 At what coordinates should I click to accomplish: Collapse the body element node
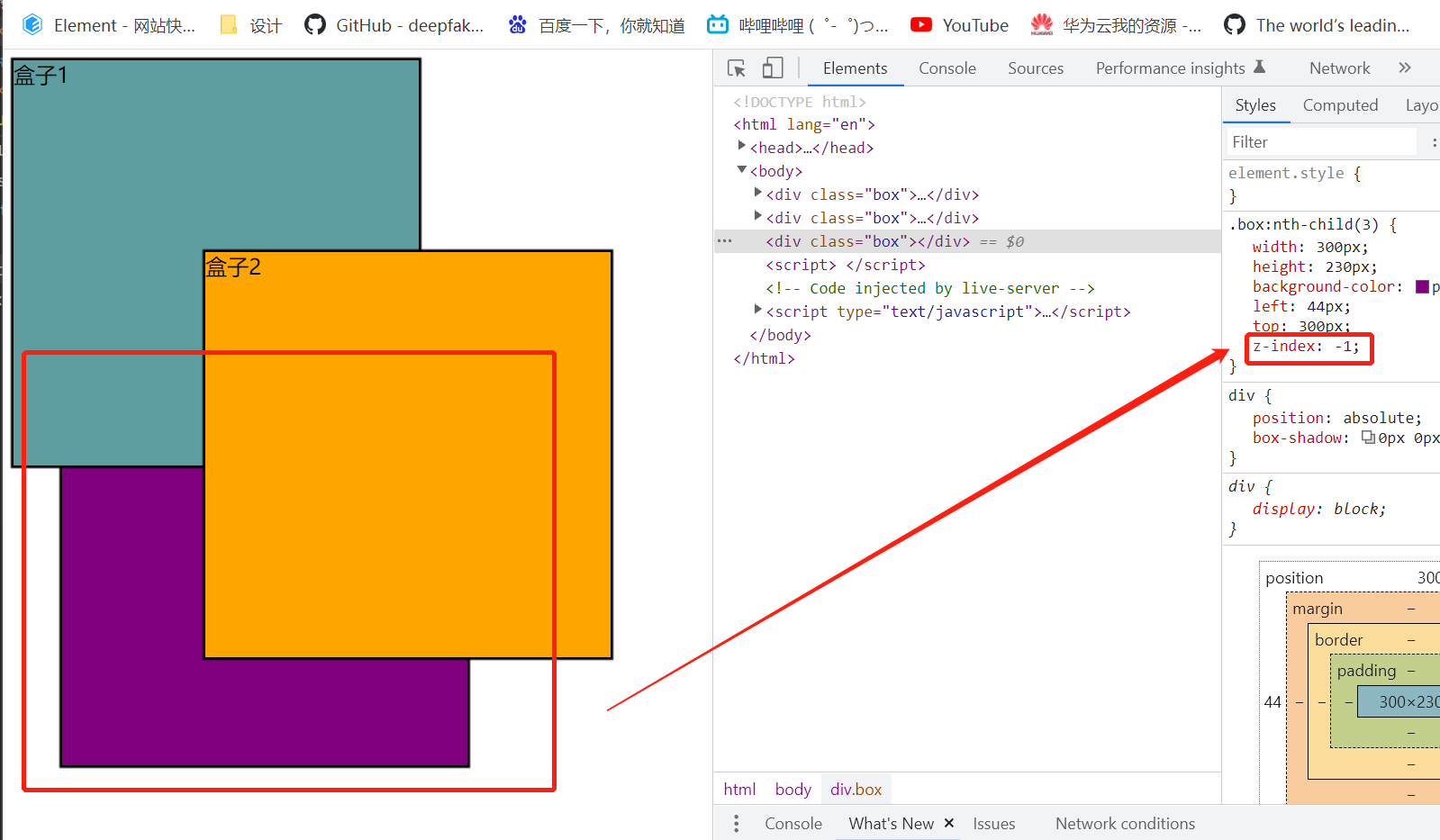[x=741, y=170]
